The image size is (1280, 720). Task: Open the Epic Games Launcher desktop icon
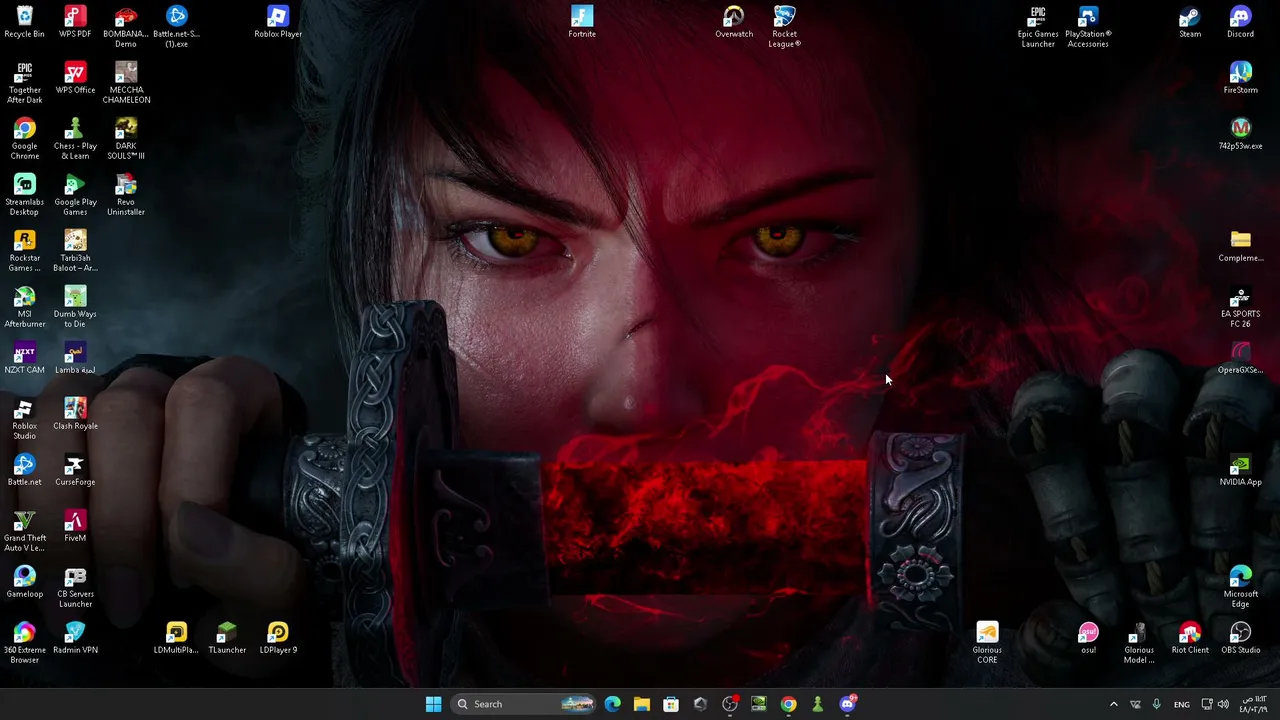pyautogui.click(x=1038, y=27)
